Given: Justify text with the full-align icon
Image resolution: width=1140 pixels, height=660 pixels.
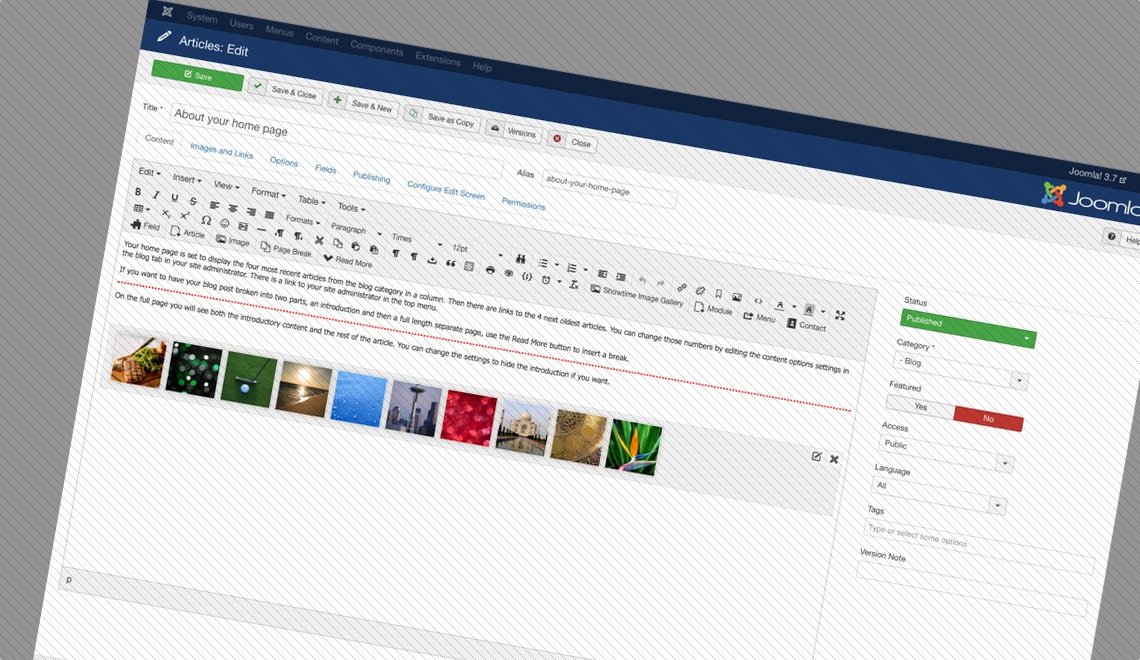Looking at the screenshot, I should point(269,214).
